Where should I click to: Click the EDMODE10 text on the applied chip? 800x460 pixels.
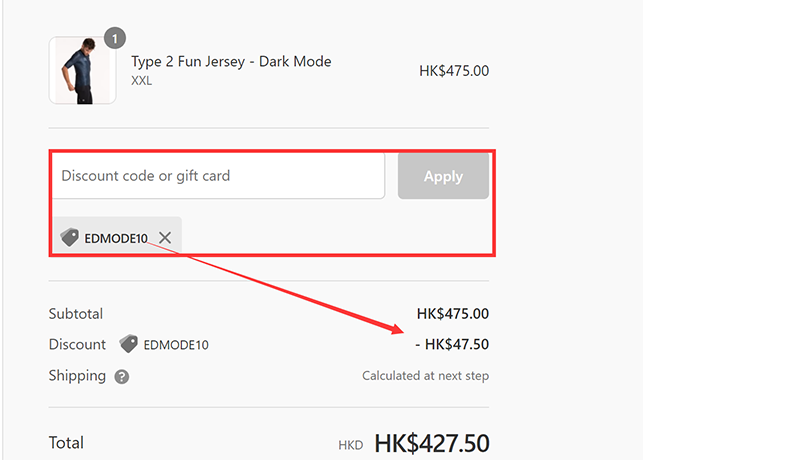coord(116,238)
